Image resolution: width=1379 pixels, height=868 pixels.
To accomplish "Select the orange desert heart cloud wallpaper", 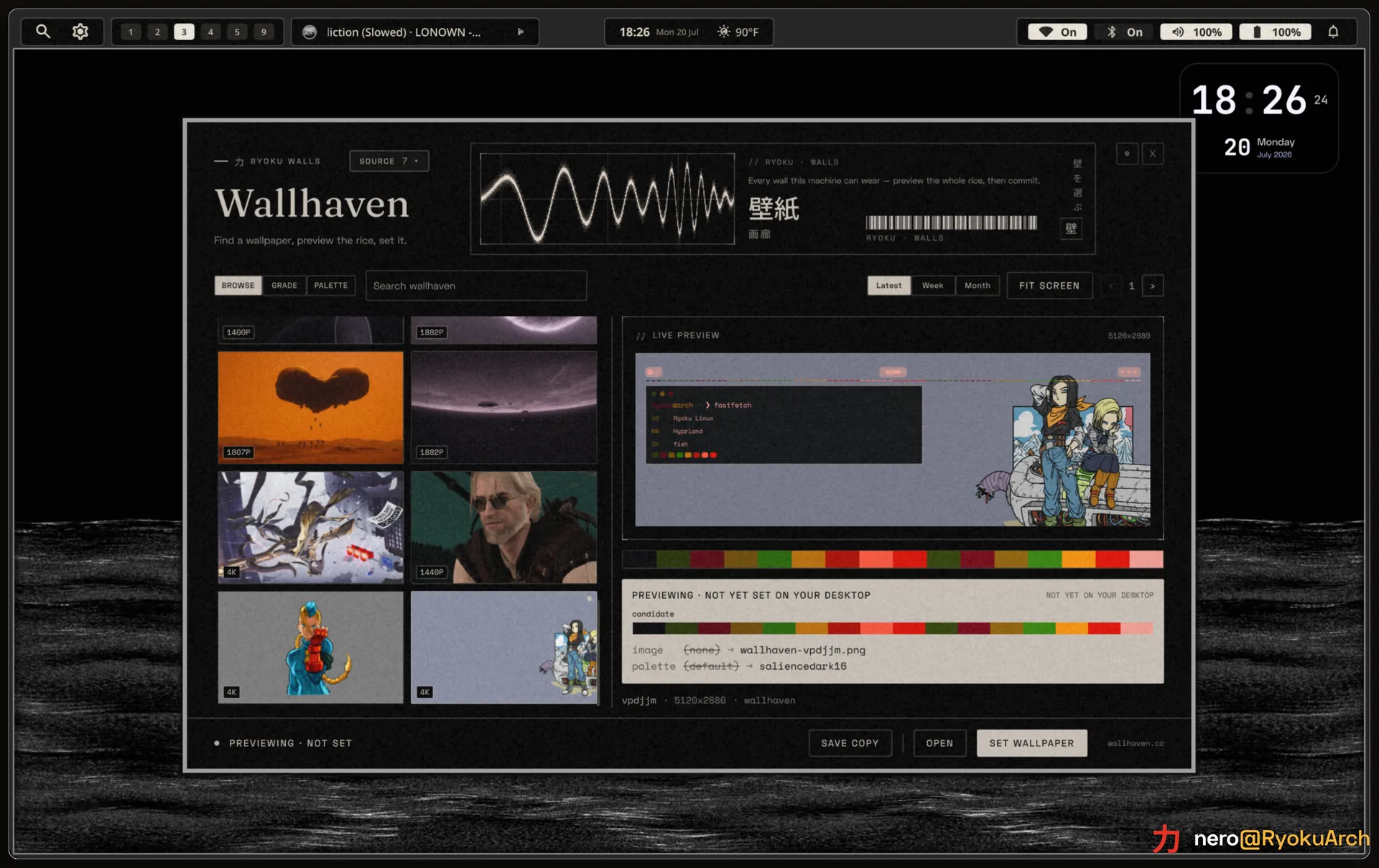I will pos(311,407).
